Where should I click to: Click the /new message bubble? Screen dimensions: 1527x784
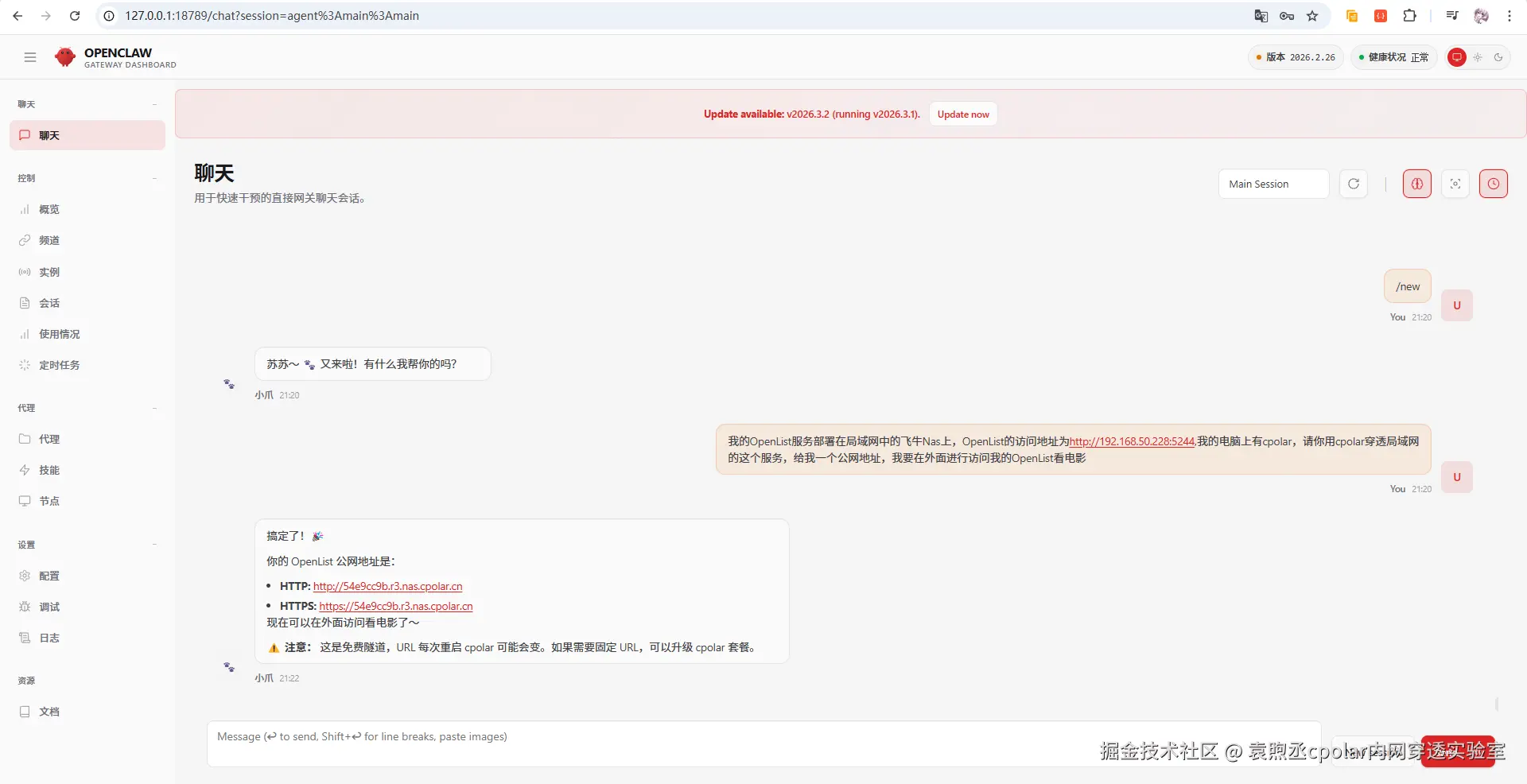1408,286
